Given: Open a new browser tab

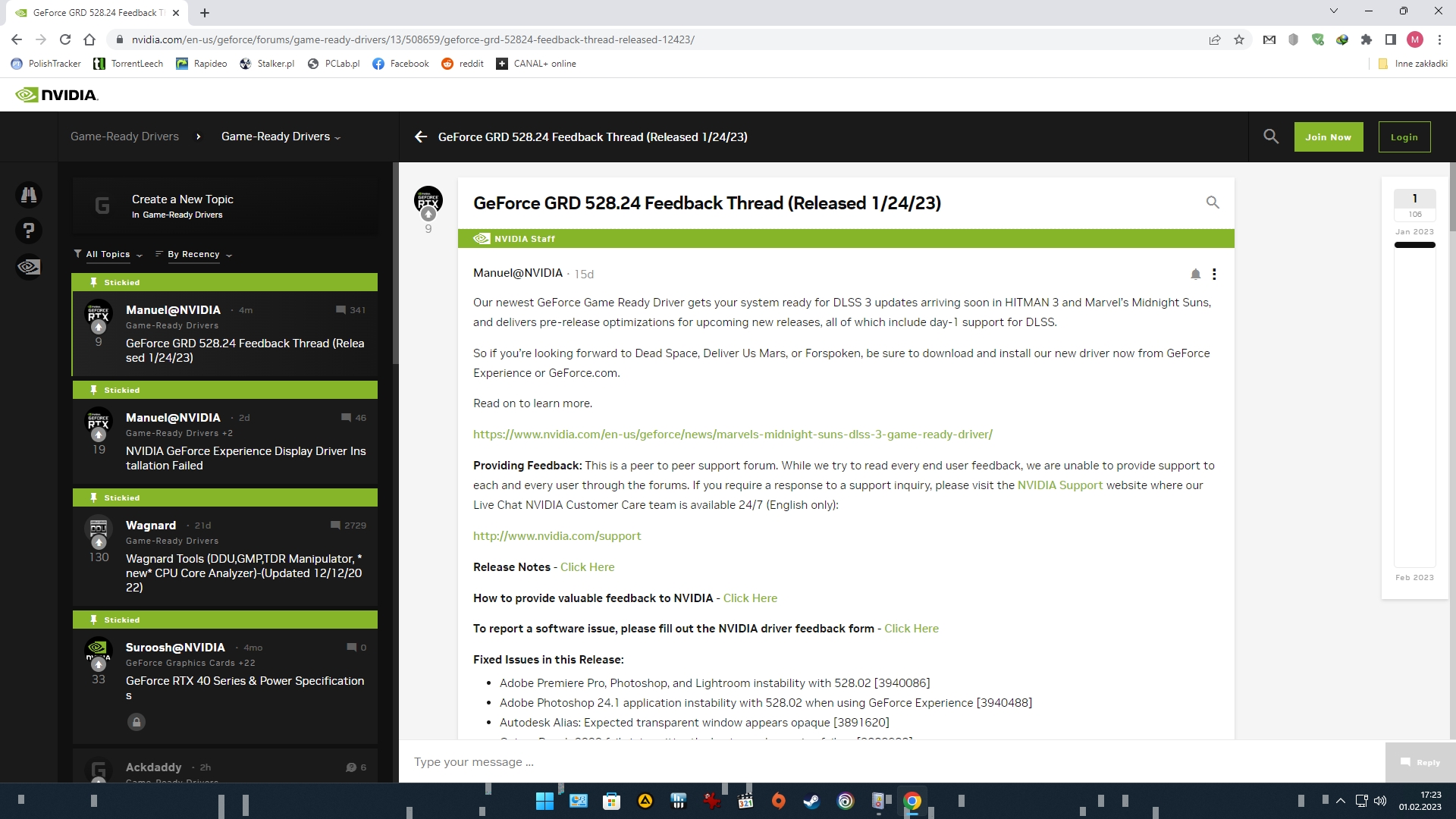Looking at the screenshot, I should [x=205, y=12].
